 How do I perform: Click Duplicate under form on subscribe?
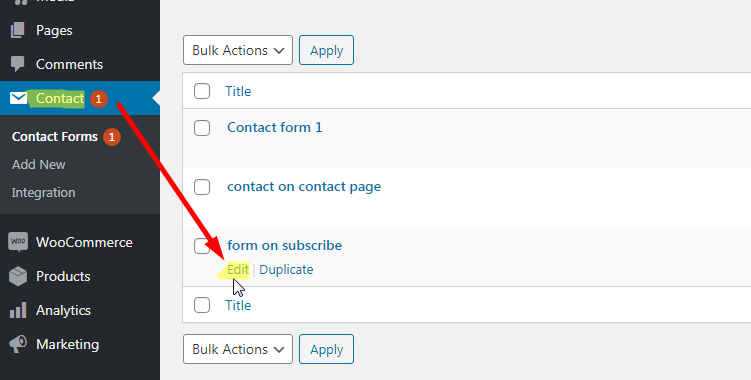tap(286, 269)
